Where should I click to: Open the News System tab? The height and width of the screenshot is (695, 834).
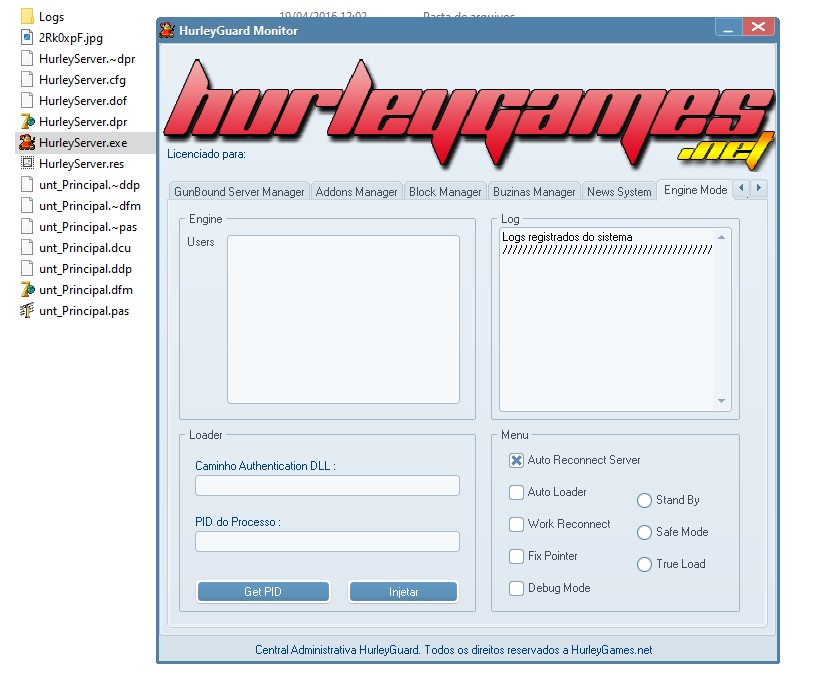coord(619,191)
